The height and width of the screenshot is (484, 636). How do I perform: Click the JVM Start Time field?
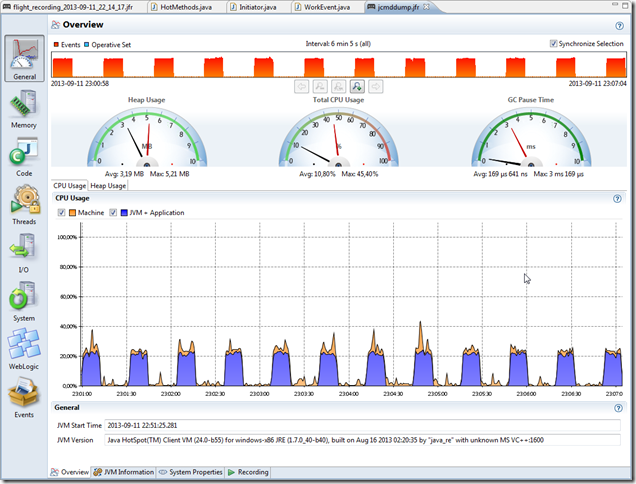(362, 425)
